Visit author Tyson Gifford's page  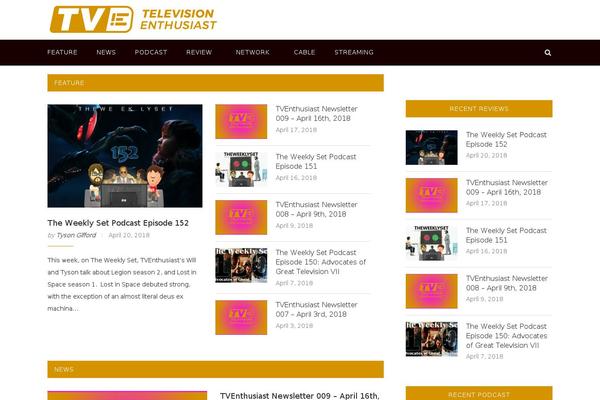point(76,235)
